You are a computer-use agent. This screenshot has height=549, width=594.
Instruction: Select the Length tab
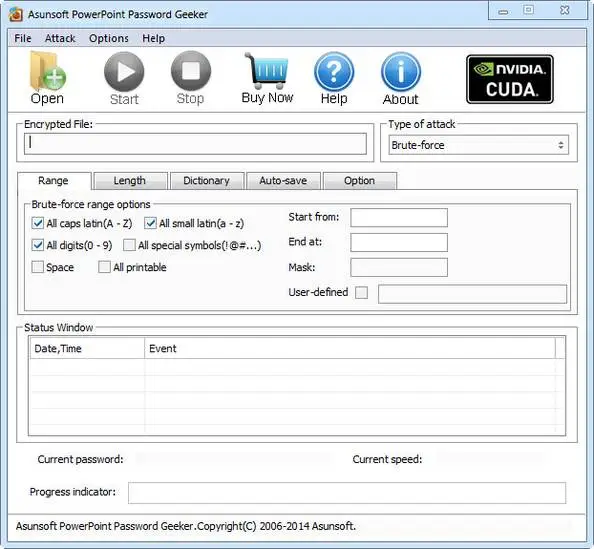click(x=130, y=181)
